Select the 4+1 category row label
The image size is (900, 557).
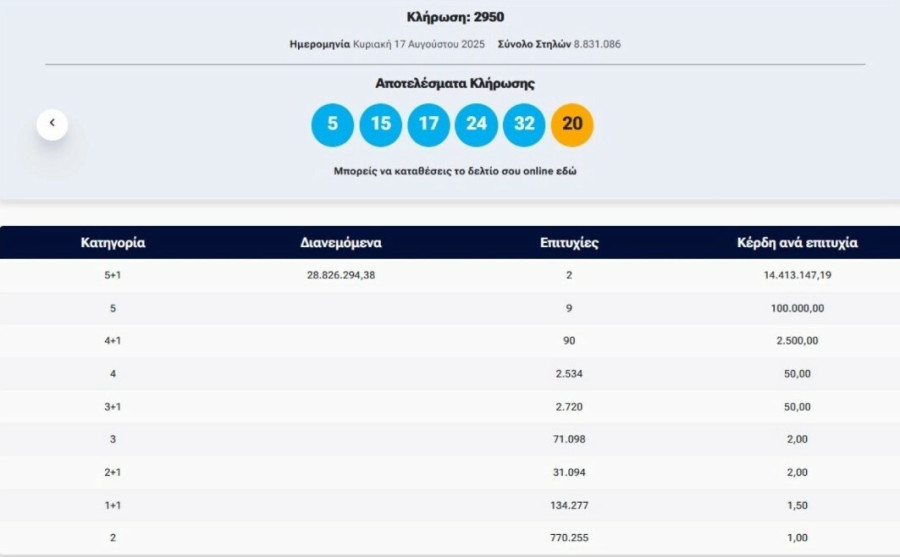(x=113, y=341)
